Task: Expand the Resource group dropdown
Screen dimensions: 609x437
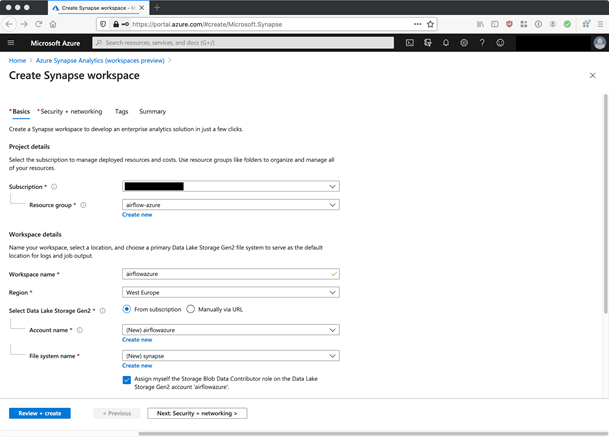Action: pos(230,205)
